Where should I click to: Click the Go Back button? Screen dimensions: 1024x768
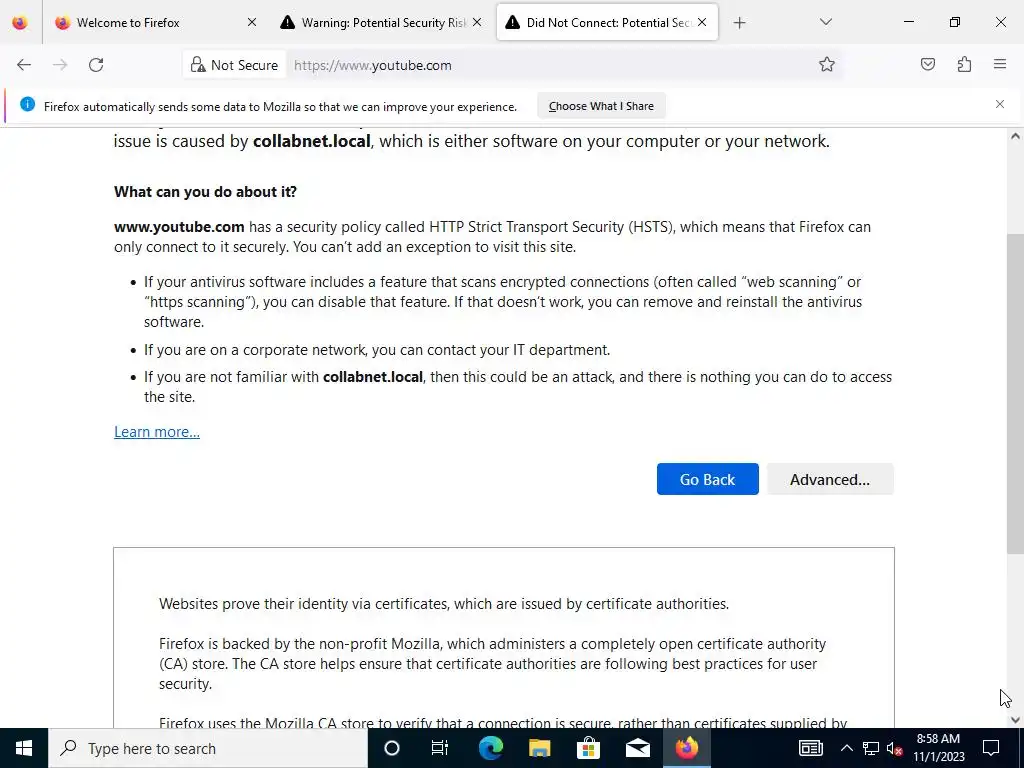tap(707, 479)
